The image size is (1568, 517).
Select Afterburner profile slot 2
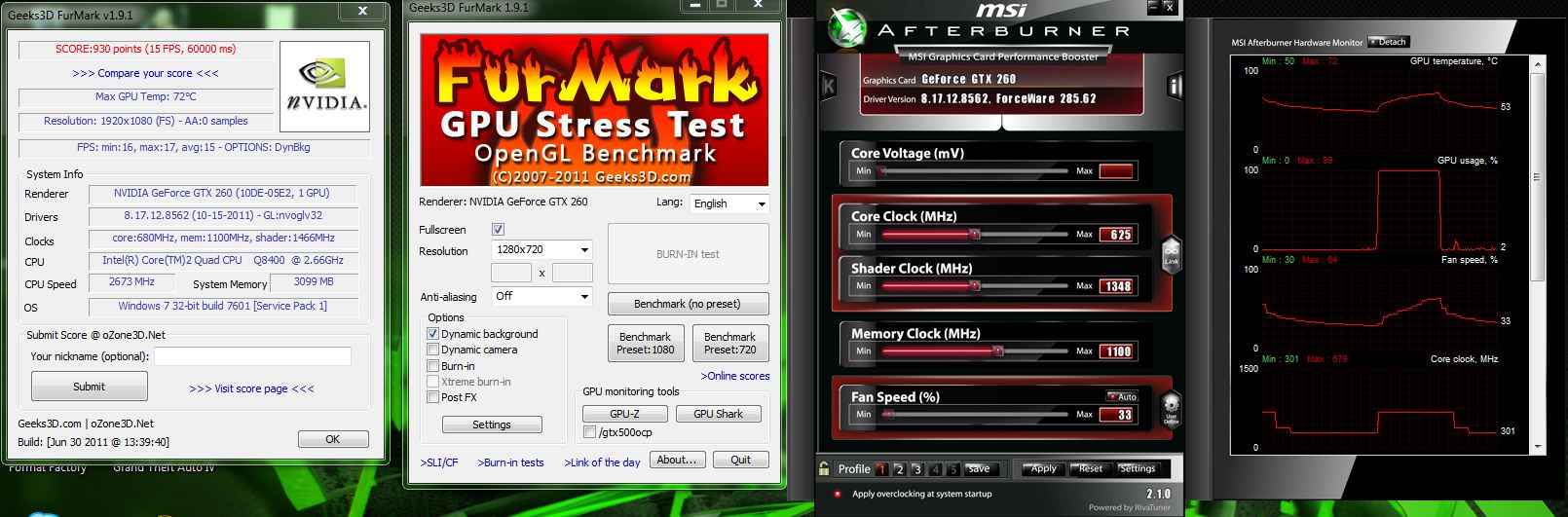pyautogui.click(x=899, y=469)
